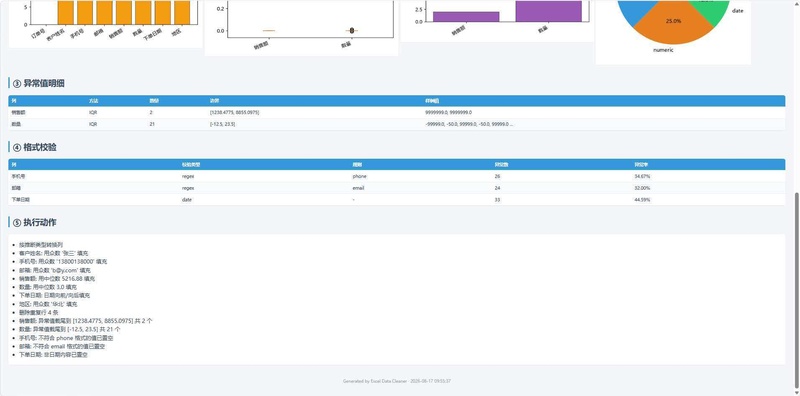Image resolution: width=800 pixels, height=396 pixels.
Task: Select the 下单日期 date validation row
Action: [396, 200]
